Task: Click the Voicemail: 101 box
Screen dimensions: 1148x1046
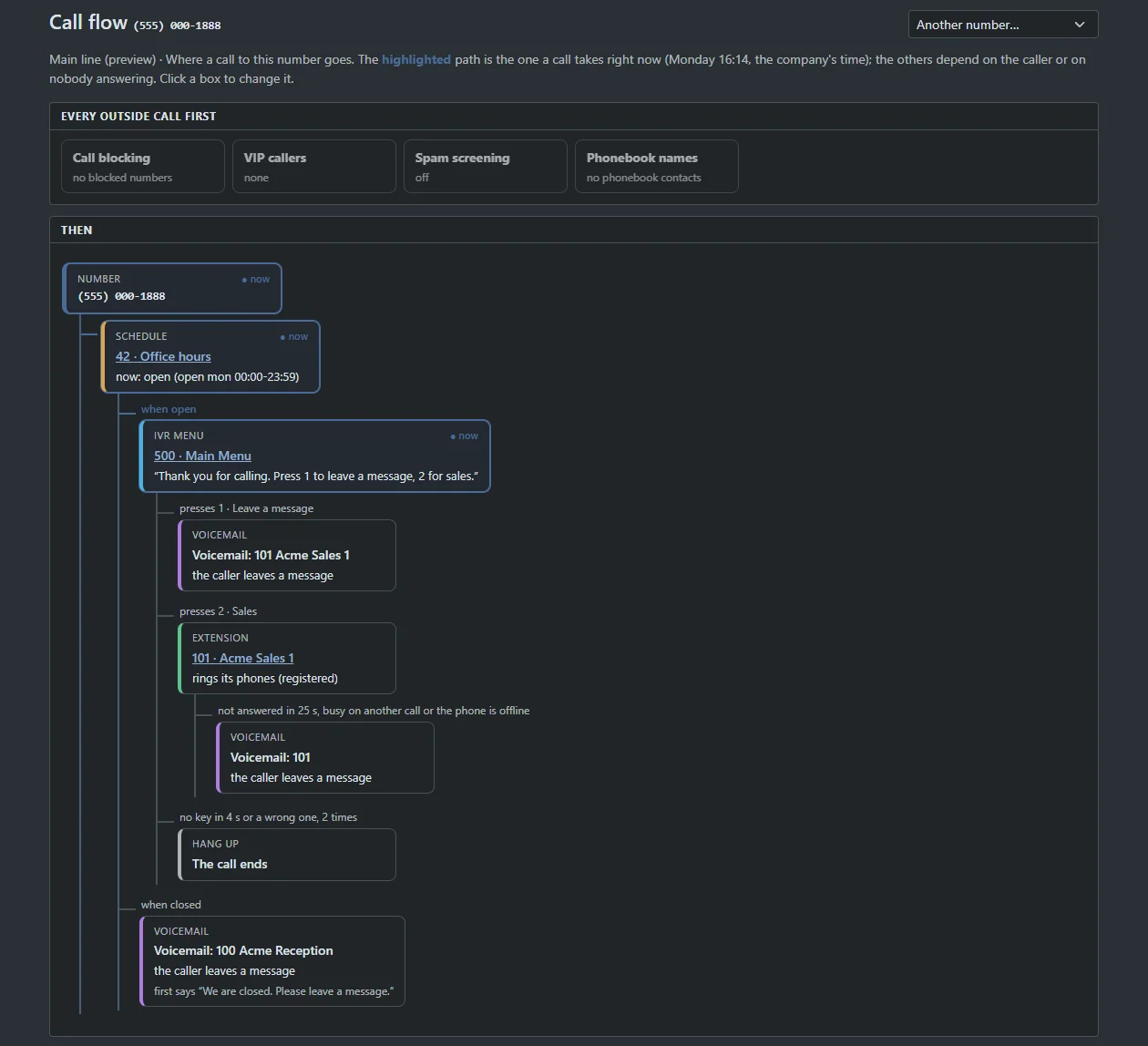Action: 325,757
